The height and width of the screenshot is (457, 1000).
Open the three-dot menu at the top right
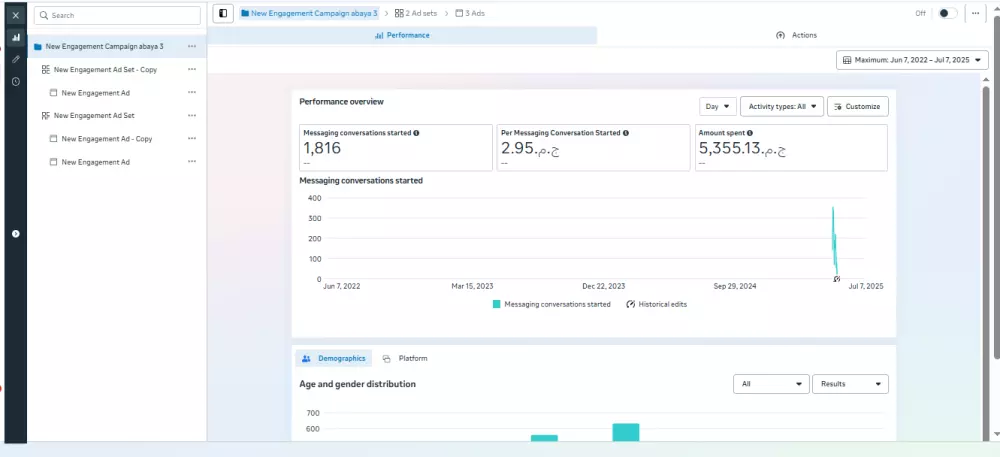(975, 13)
